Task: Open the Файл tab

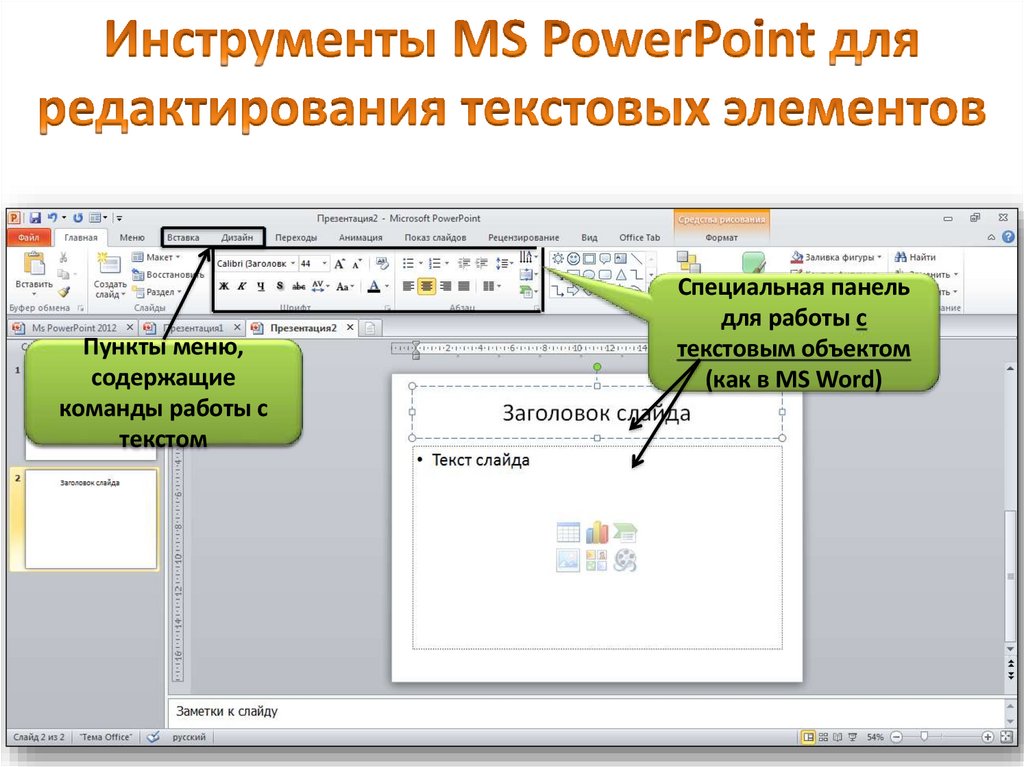Action: coord(28,237)
